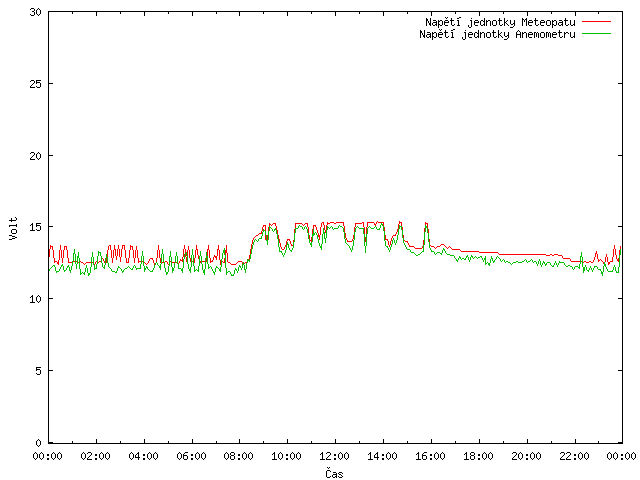
Task: Click the 20:00 time tick label
Action: point(526,456)
